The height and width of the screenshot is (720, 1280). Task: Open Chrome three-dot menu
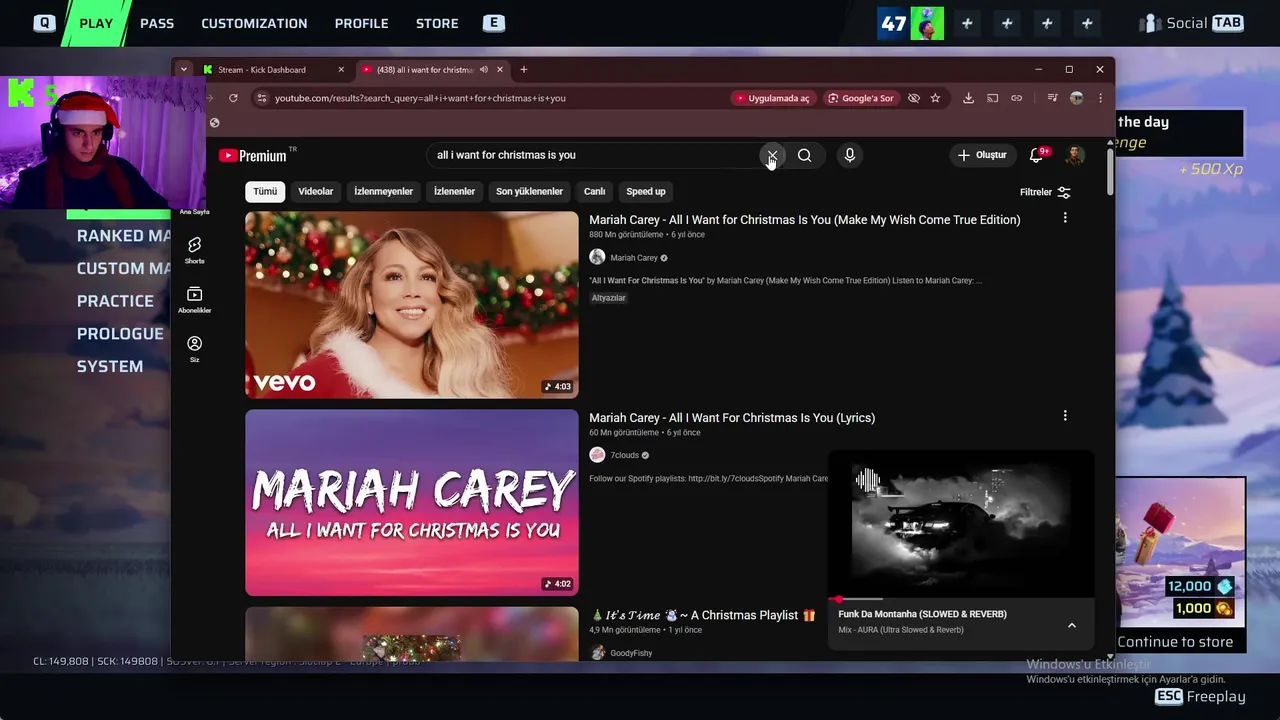click(x=1100, y=98)
